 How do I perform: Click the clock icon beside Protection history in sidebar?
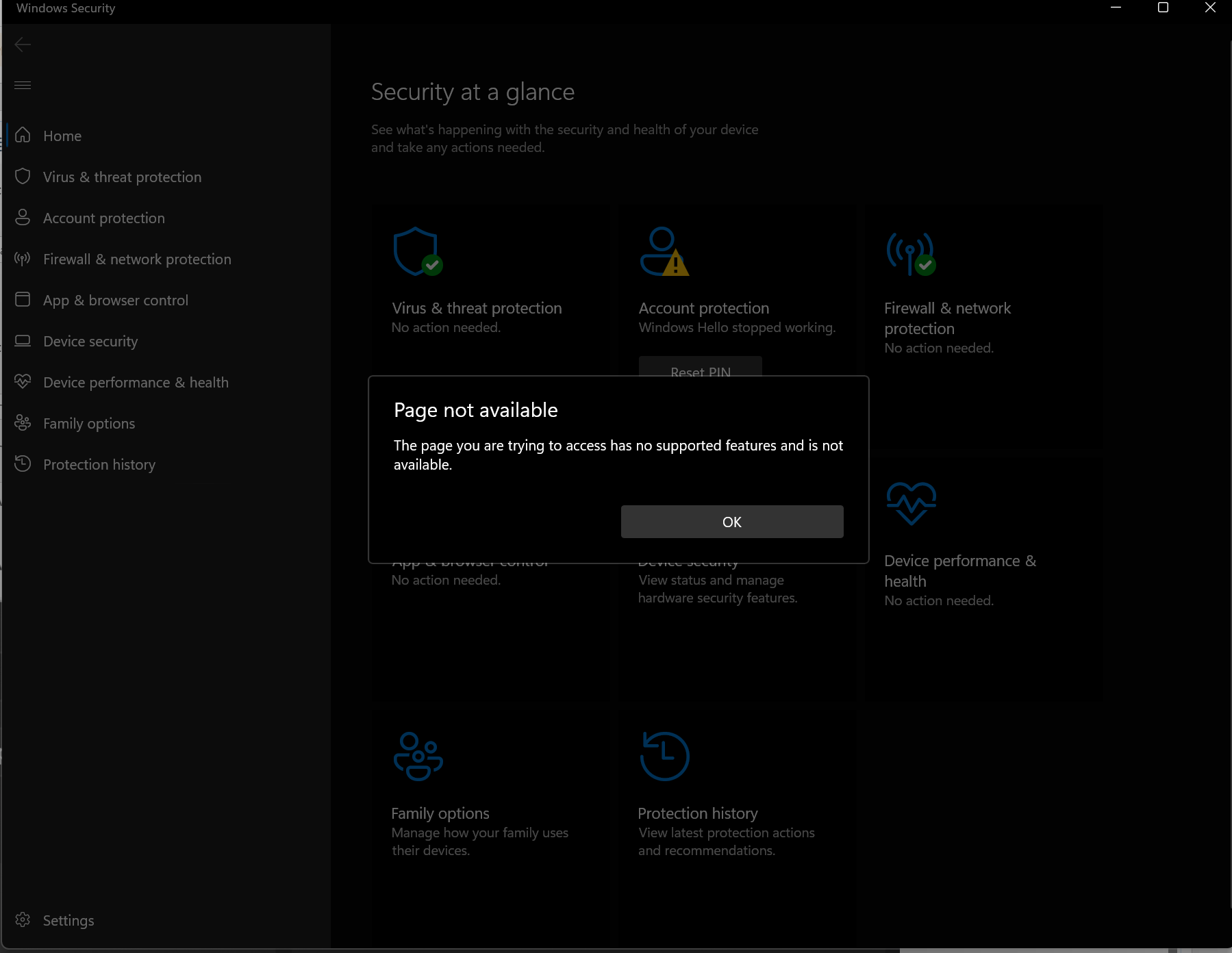click(23, 463)
